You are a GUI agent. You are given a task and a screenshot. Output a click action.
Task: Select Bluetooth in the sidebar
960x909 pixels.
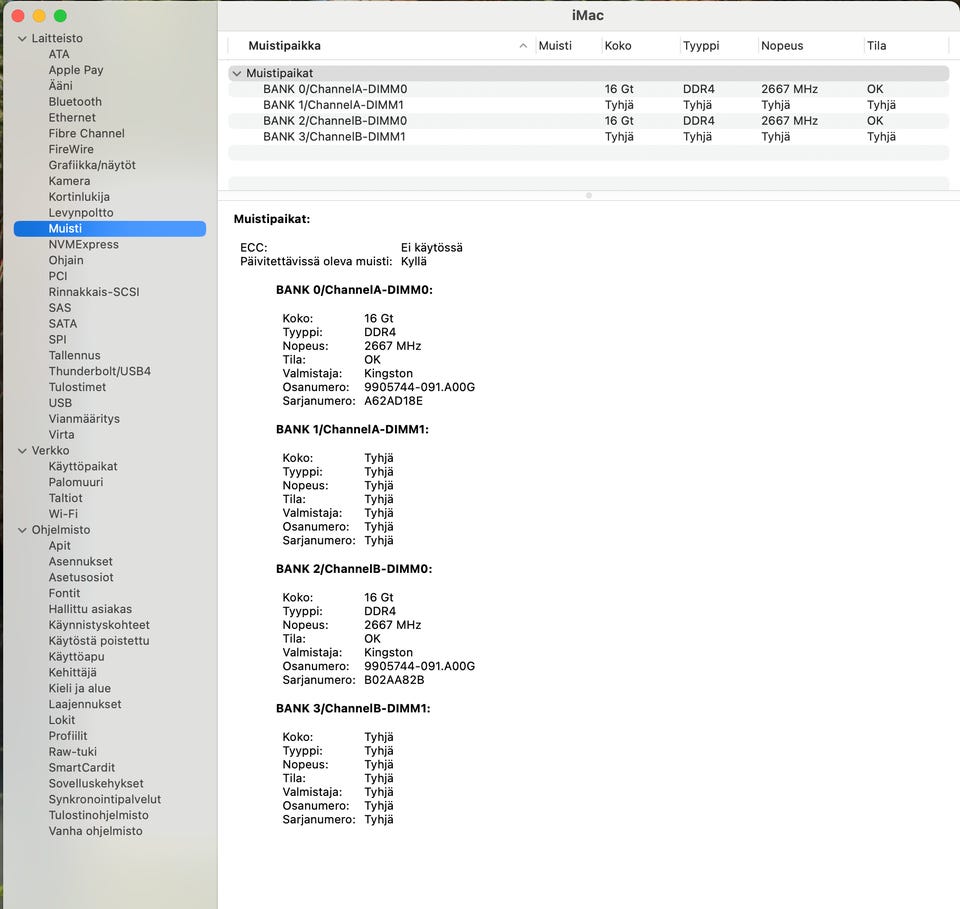[x=75, y=102]
